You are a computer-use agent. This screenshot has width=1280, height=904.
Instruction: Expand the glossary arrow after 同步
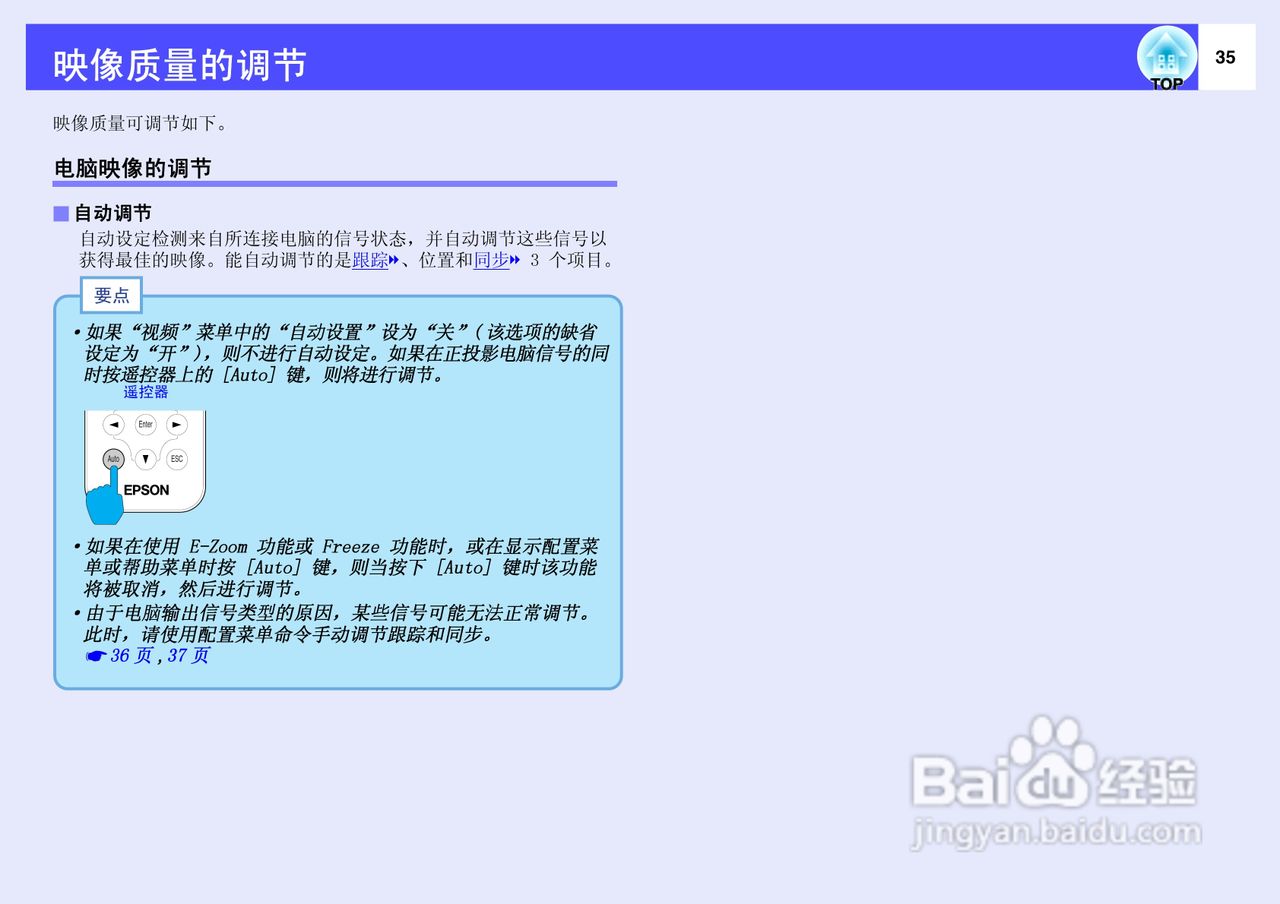pos(514,259)
